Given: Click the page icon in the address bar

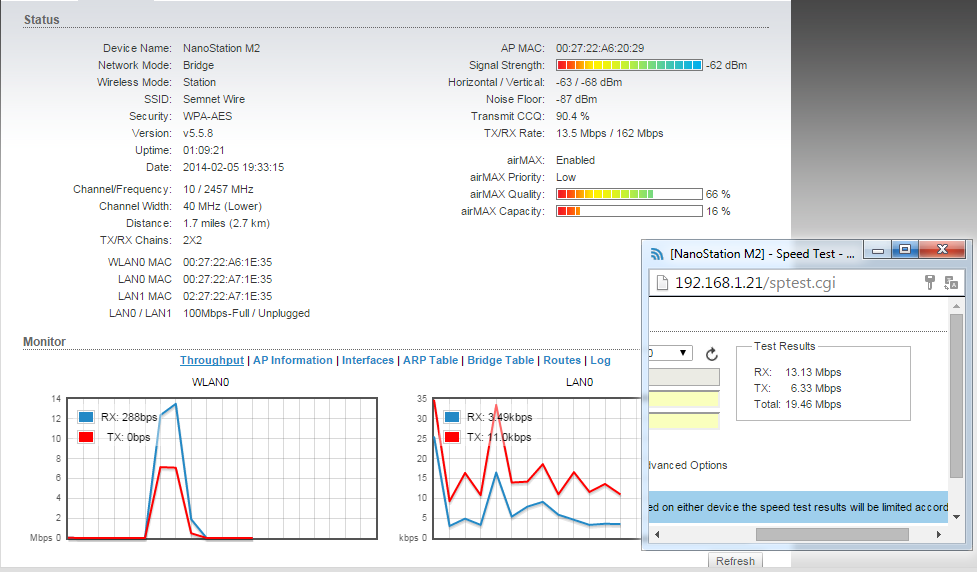Looking at the screenshot, I should tap(662, 283).
